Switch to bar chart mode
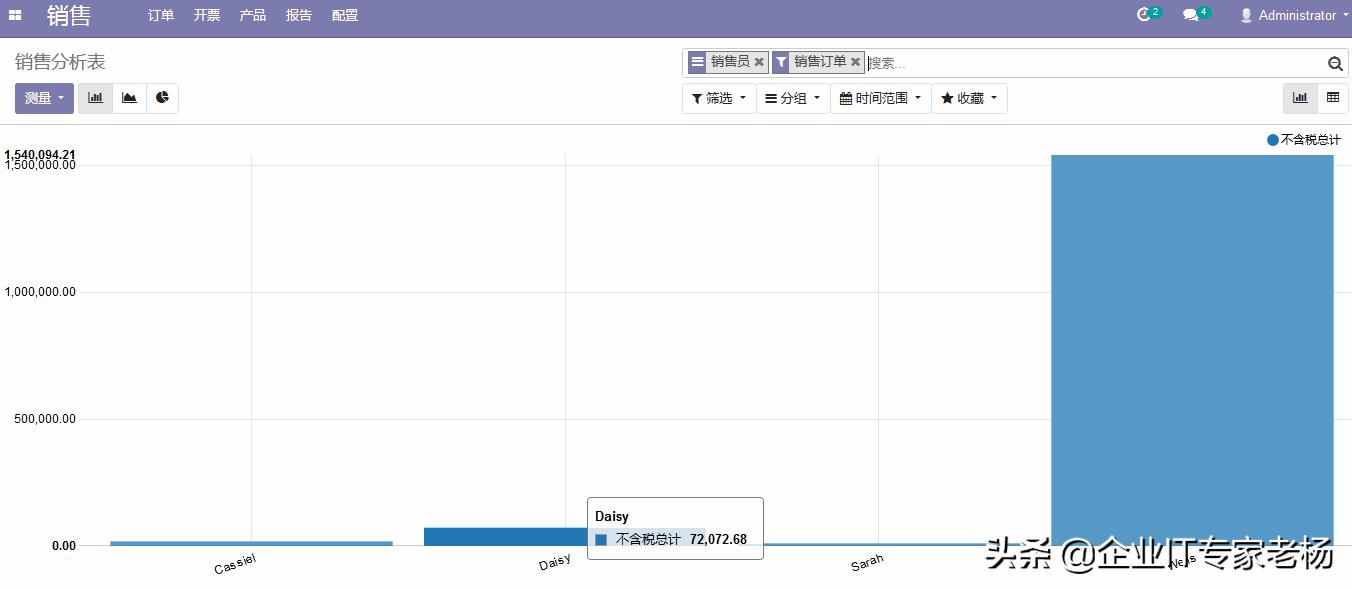The height and width of the screenshot is (589, 1352). click(95, 98)
